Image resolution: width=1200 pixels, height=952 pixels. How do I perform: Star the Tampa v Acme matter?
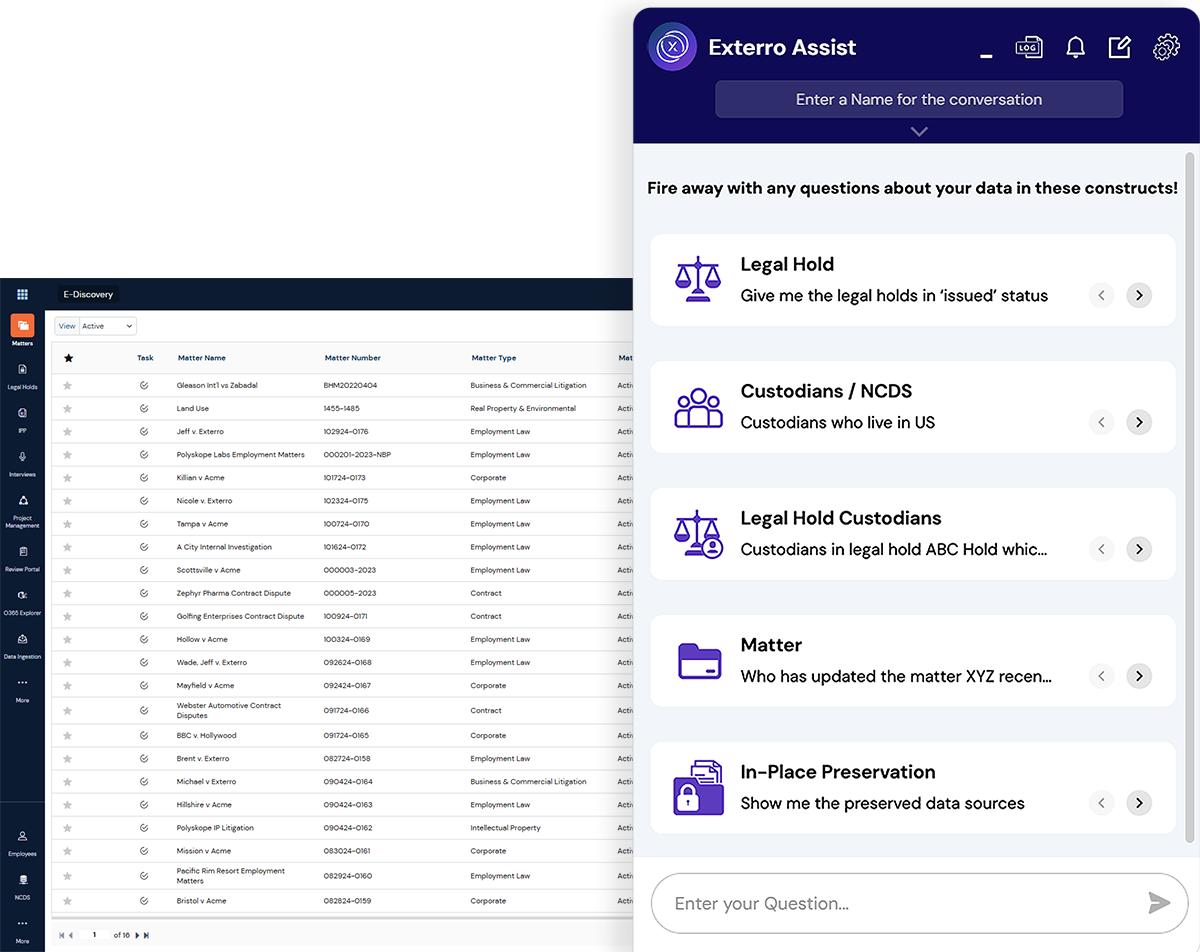[x=68, y=524]
